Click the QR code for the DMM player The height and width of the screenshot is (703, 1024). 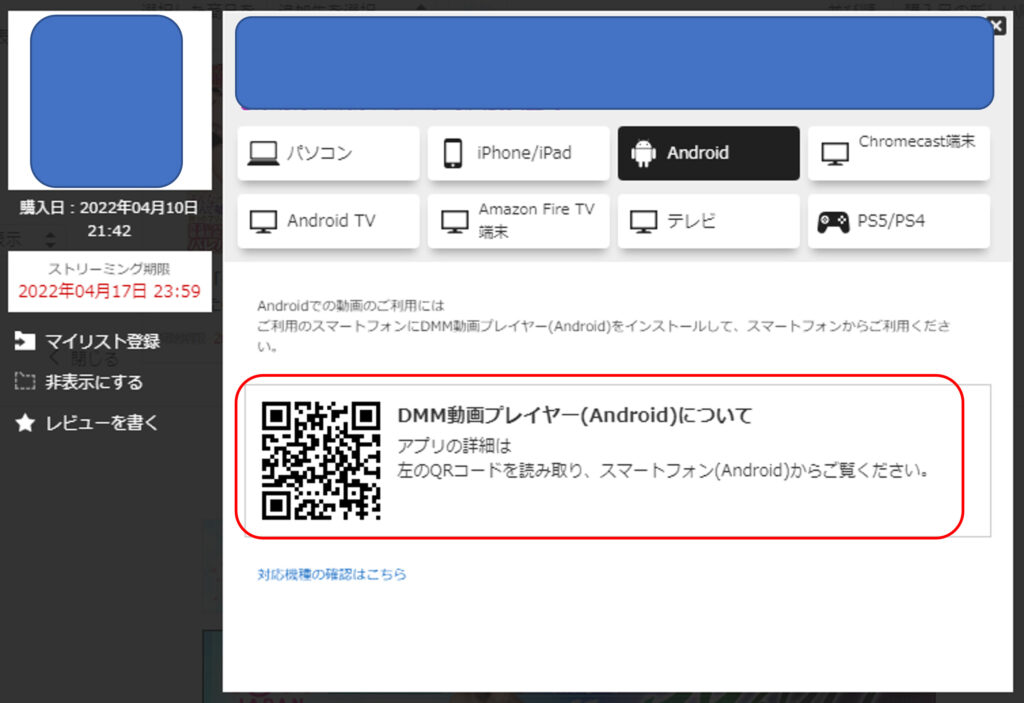321,461
